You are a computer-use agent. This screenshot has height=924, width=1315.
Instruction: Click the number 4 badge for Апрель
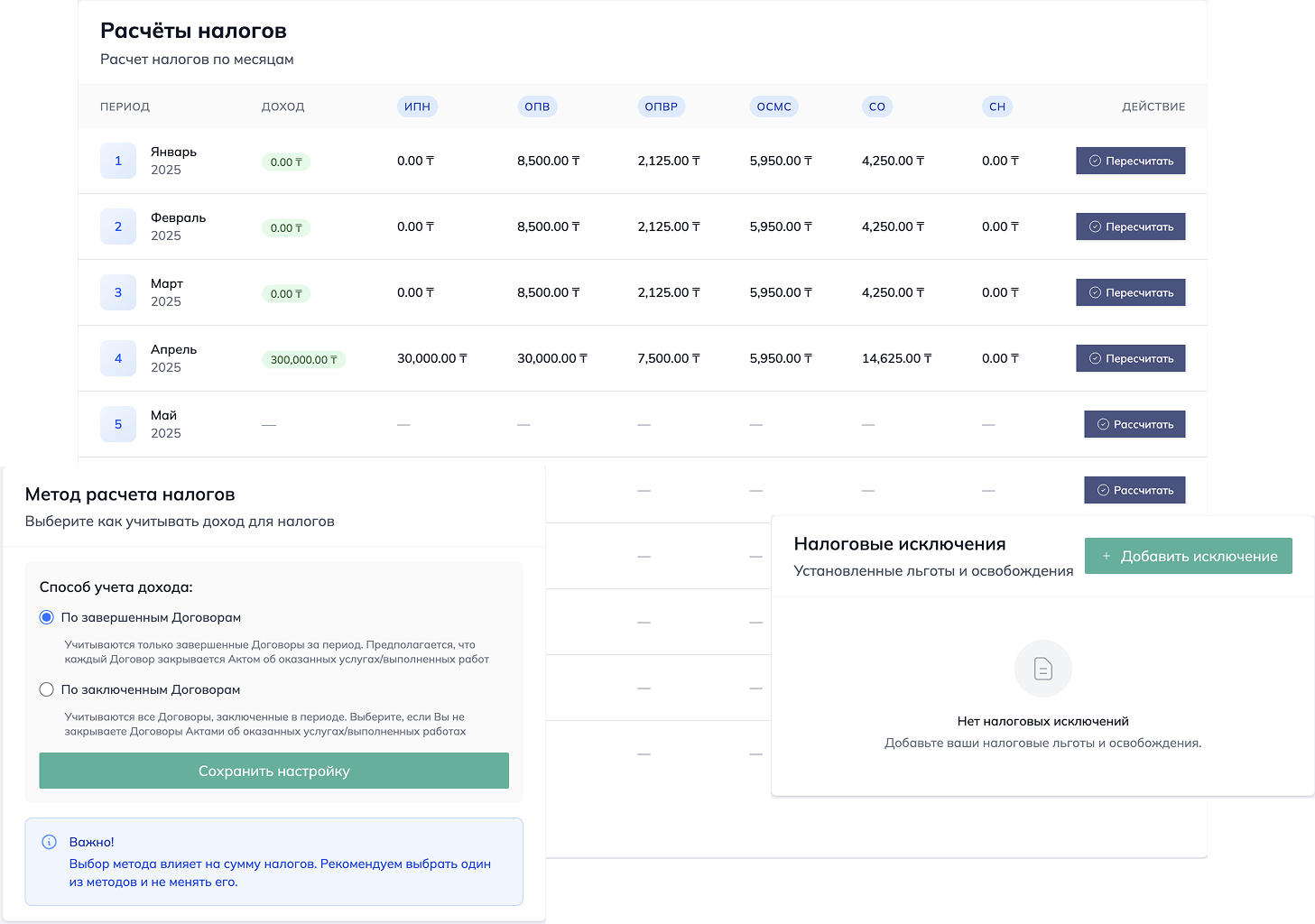coord(118,358)
